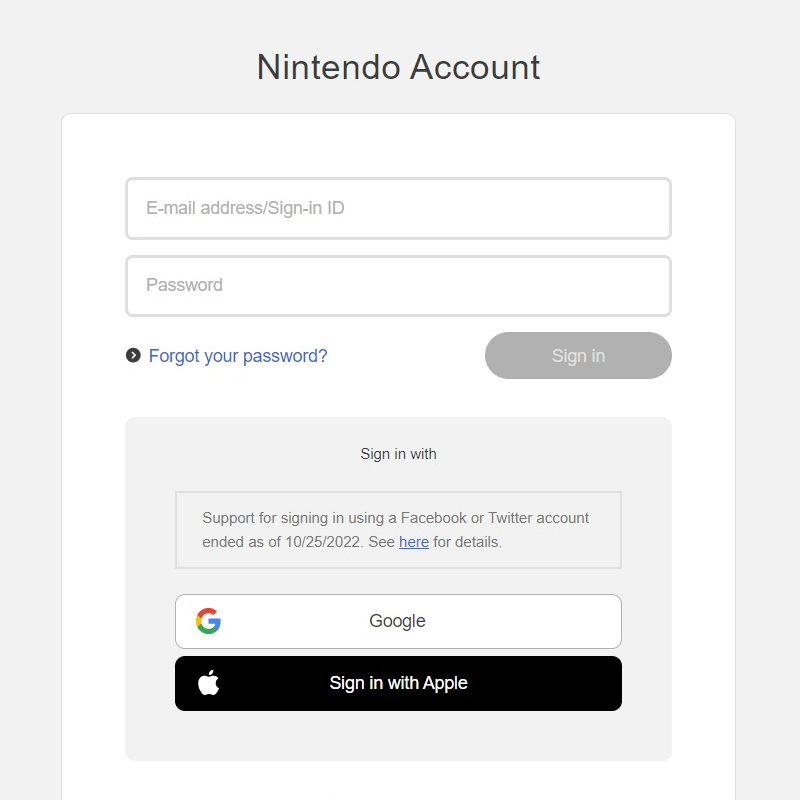Click the word Facebook in the notice
This screenshot has width=800, height=800.
pyautogui.click(x=434, y=518)
